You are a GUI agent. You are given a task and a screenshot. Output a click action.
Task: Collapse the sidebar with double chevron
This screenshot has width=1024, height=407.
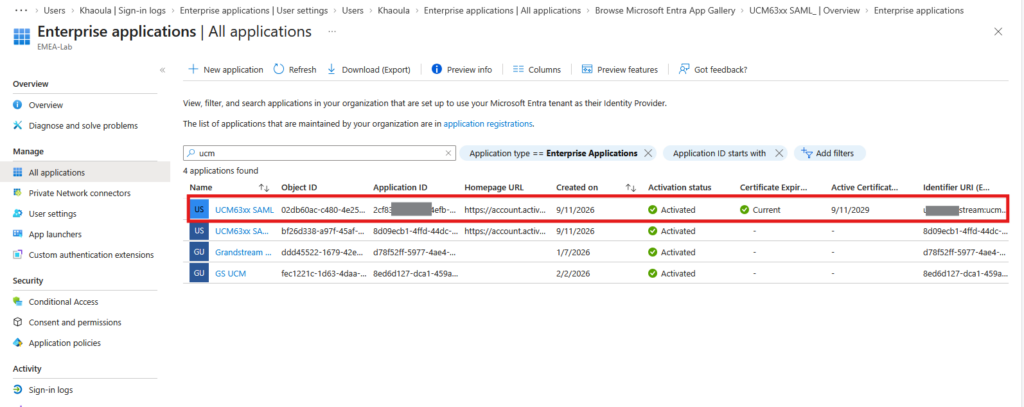click(163, 70)
